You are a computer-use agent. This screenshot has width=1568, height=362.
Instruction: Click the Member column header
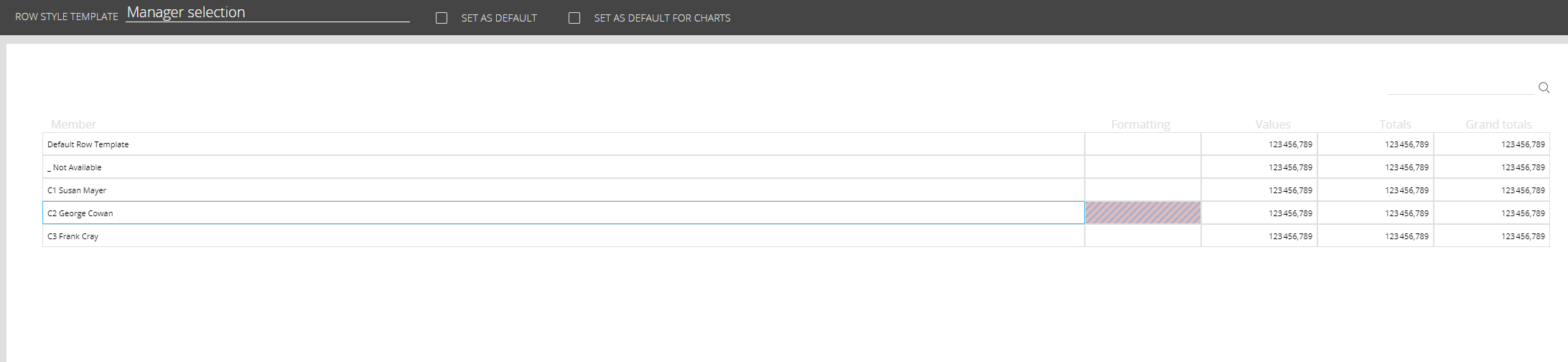click(73, 124)
